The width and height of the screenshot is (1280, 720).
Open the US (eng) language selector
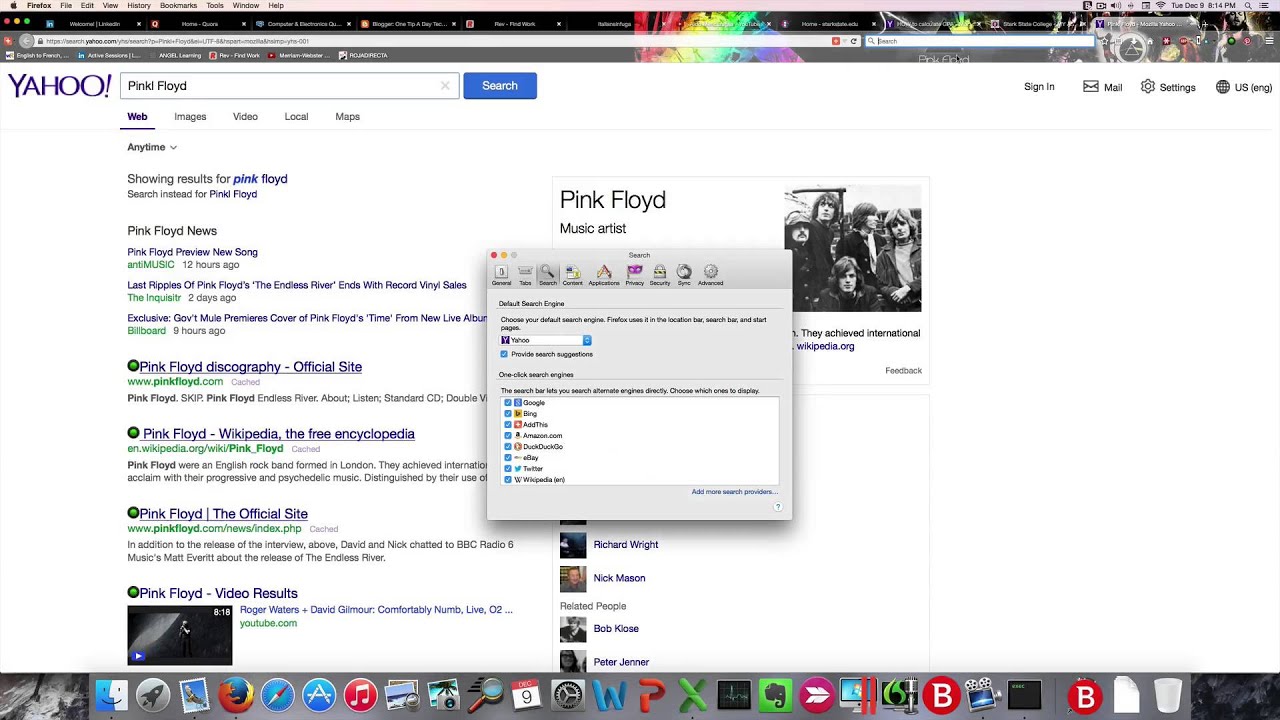coord(1245,87)
